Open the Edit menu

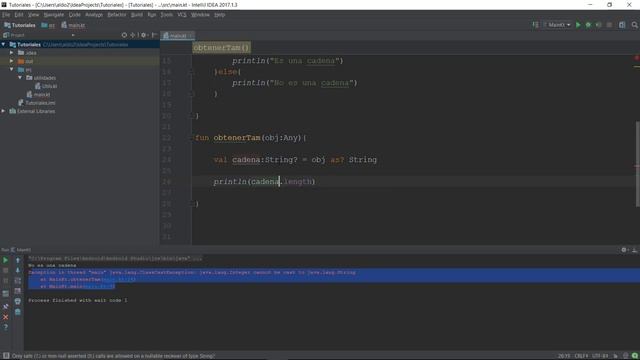click(19, 15)
